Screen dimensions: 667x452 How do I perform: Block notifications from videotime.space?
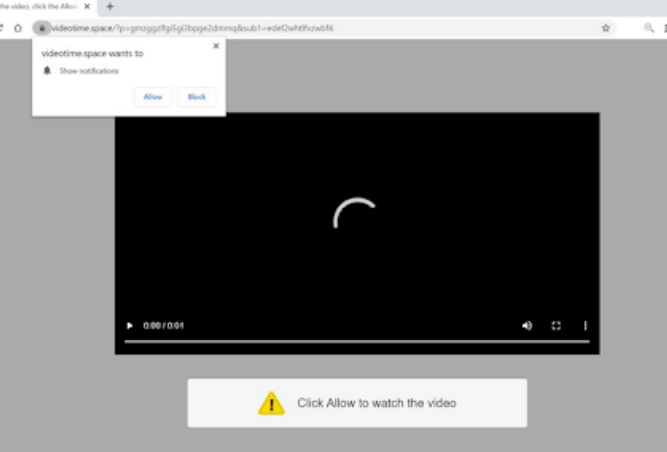pos(197,97)
